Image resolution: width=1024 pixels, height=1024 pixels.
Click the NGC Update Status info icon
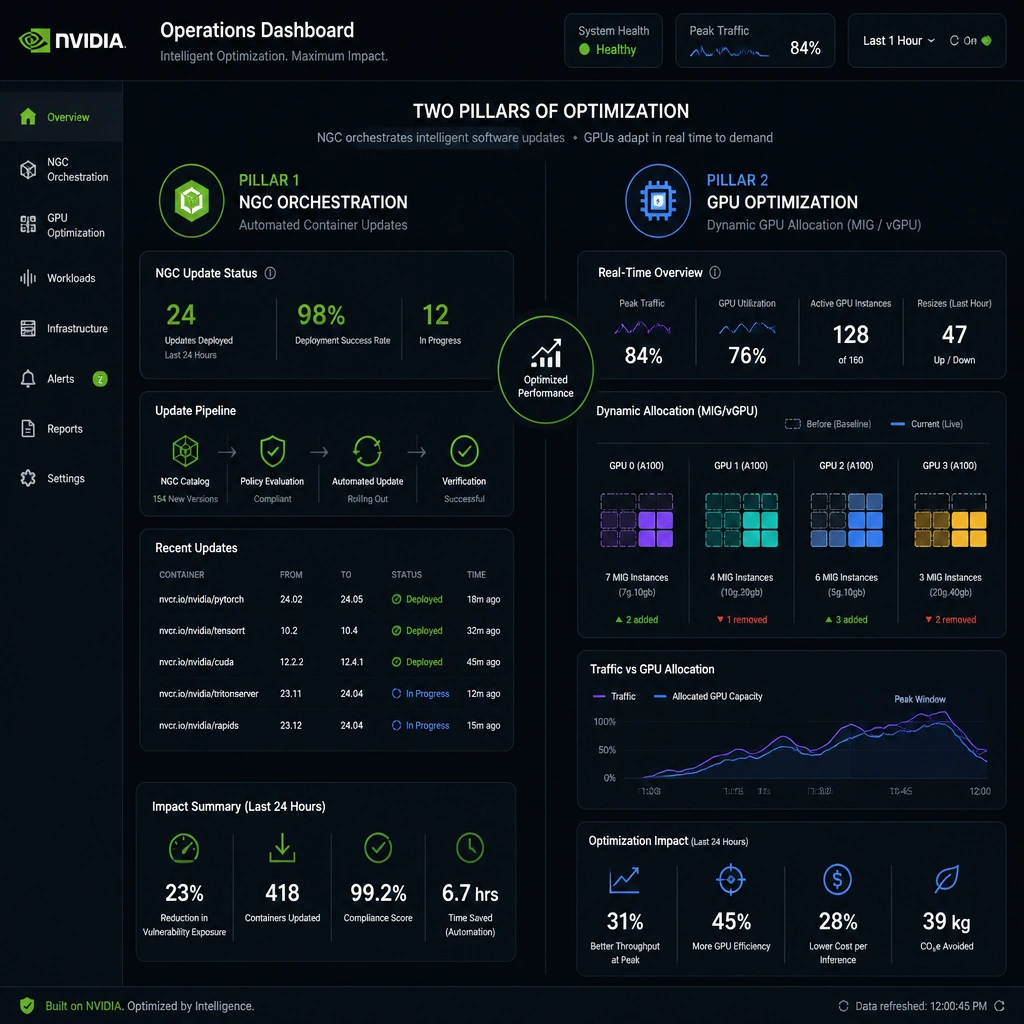click(x=270, y=273)
